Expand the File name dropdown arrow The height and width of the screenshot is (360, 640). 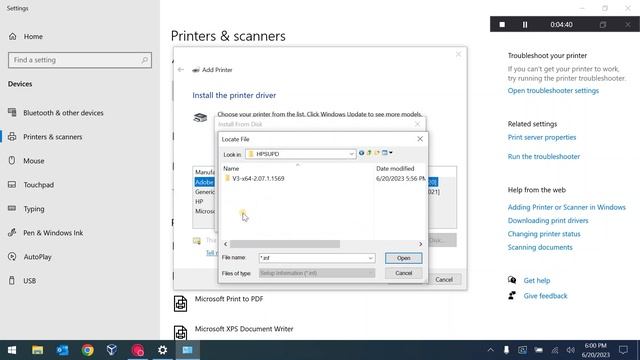click(x=370, y=258)
